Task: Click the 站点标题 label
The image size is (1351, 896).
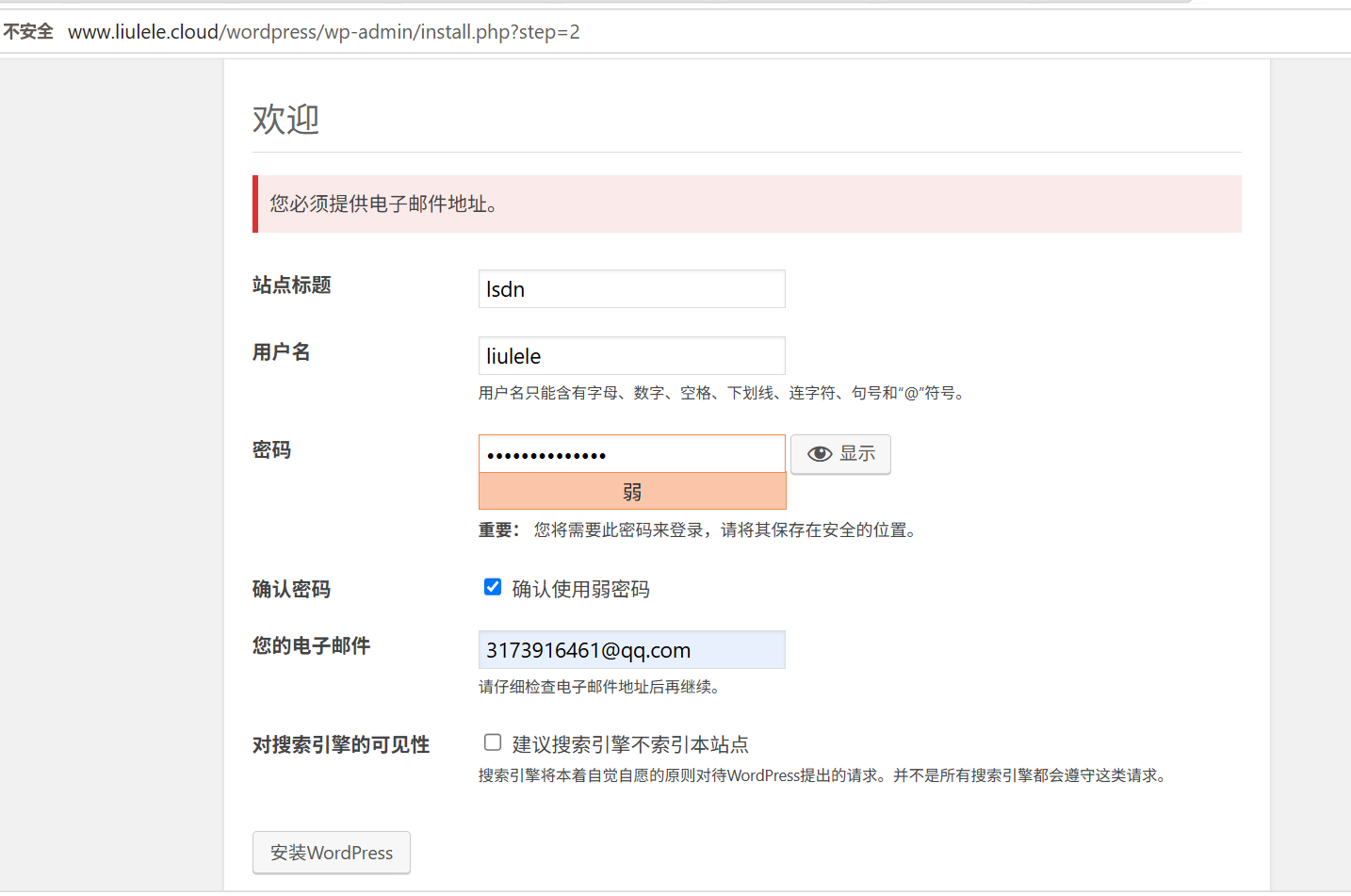Action: [x=292, y=285]
